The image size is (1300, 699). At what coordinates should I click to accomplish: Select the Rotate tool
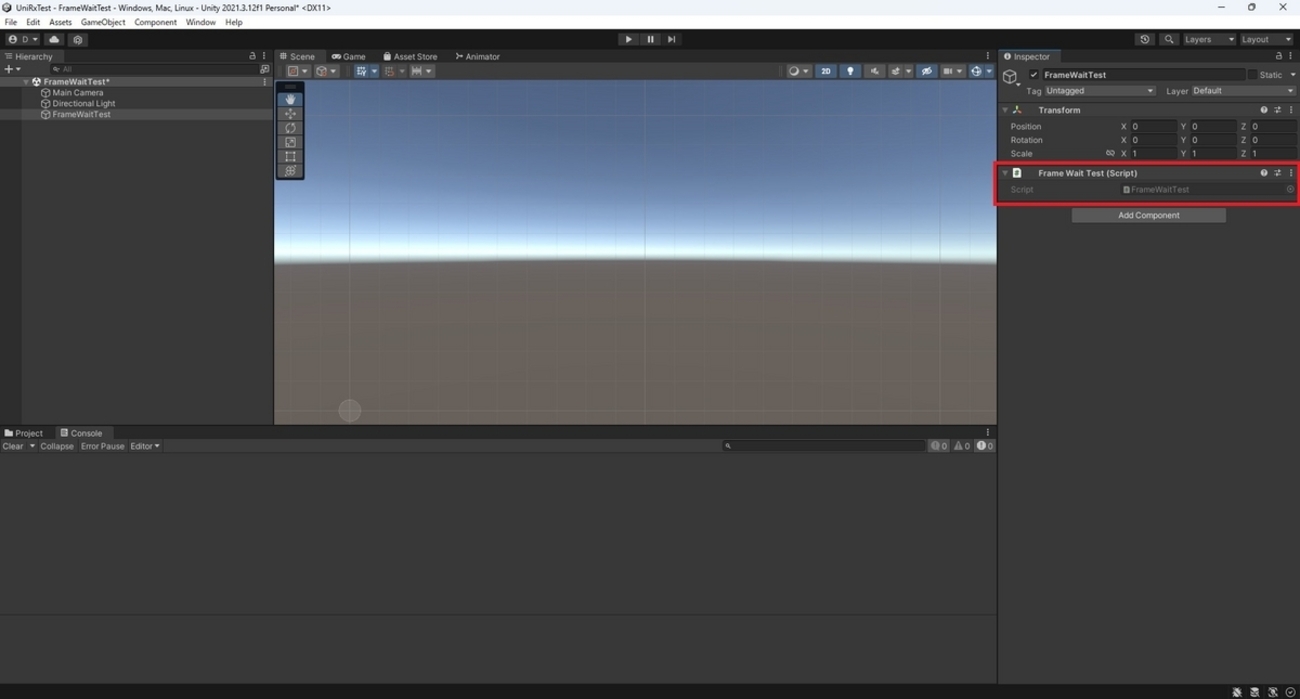pyautogui.click(x=290, y=128)
